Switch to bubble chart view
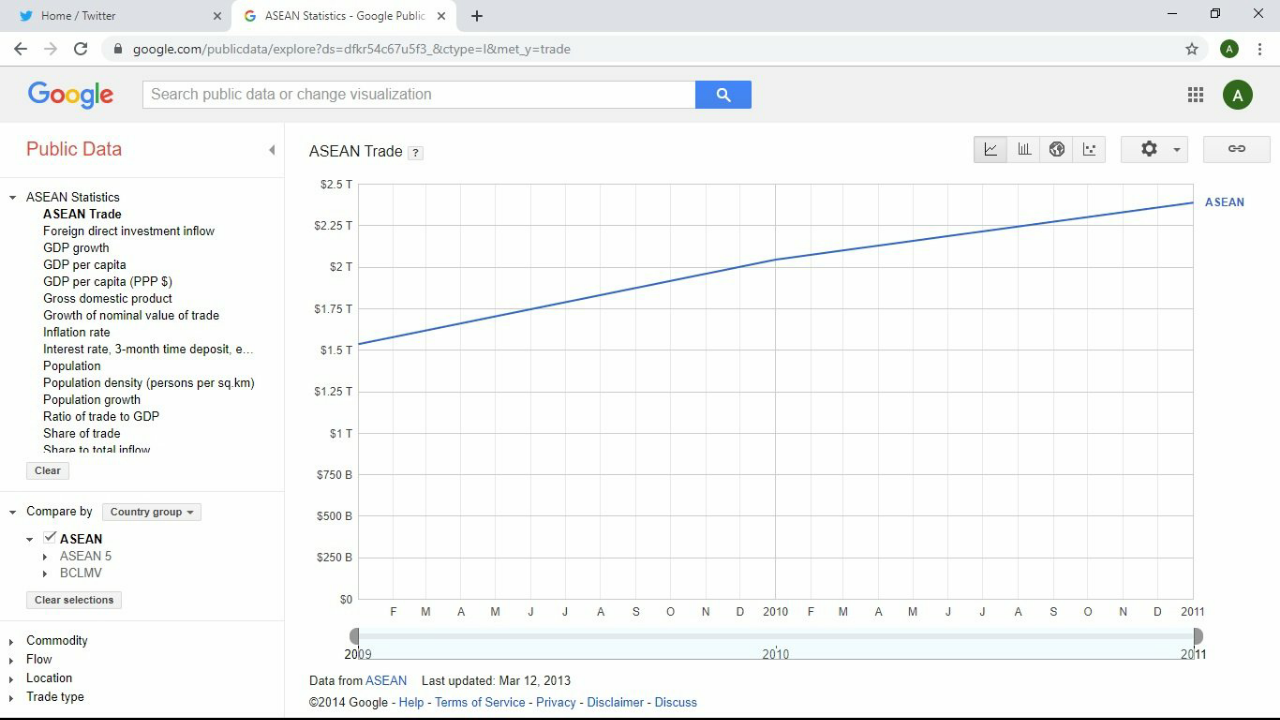 [1089, 149]
